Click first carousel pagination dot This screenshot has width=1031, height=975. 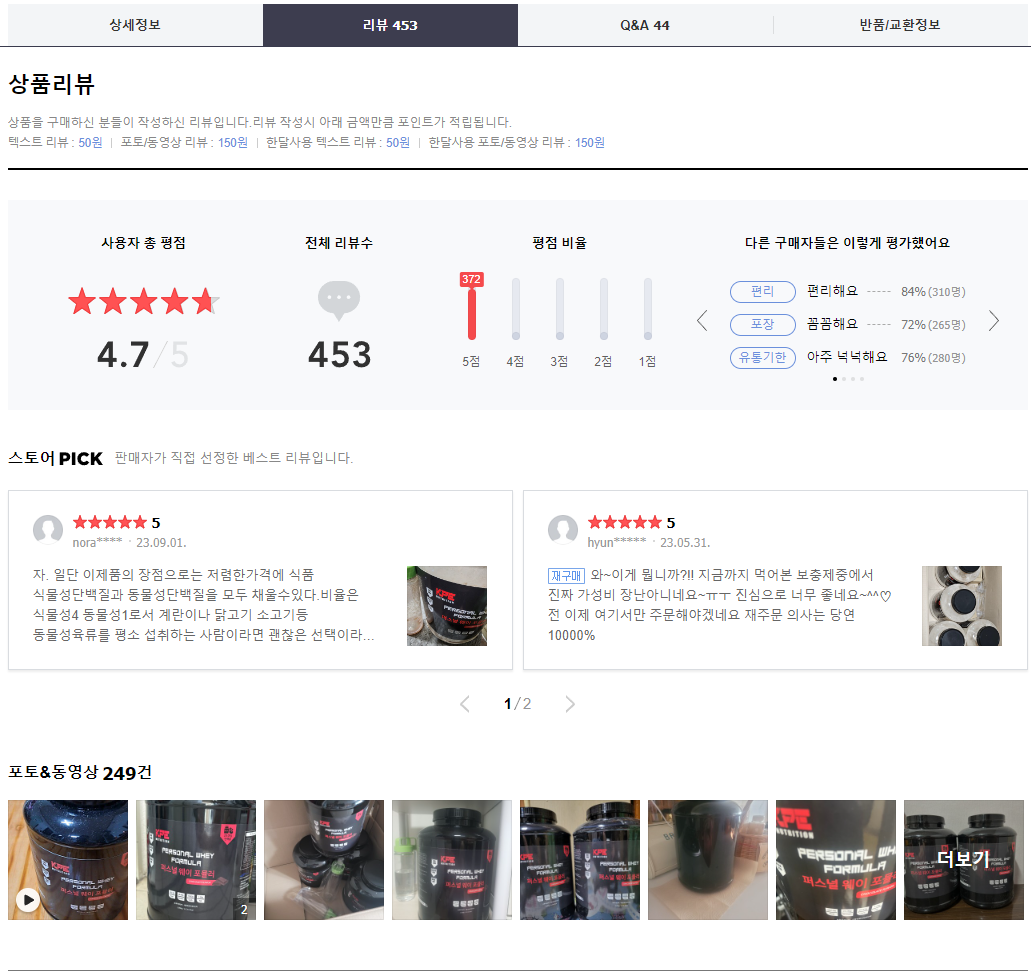click(x=835, y=379)
